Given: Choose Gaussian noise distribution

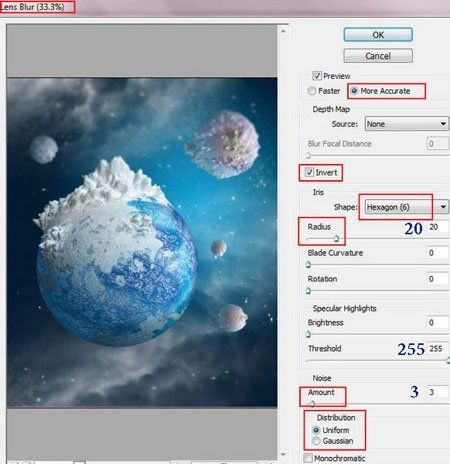Looking at the screenshot, I should pyautogui.click(x=316, y=441).
